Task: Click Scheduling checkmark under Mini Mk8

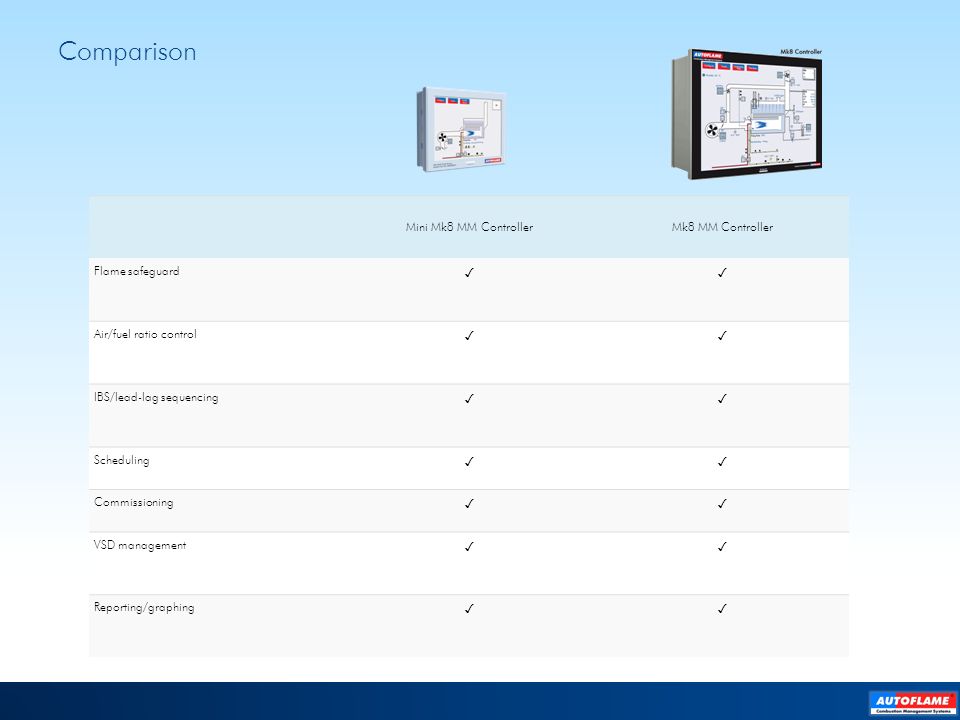Action: pos(469,462)
